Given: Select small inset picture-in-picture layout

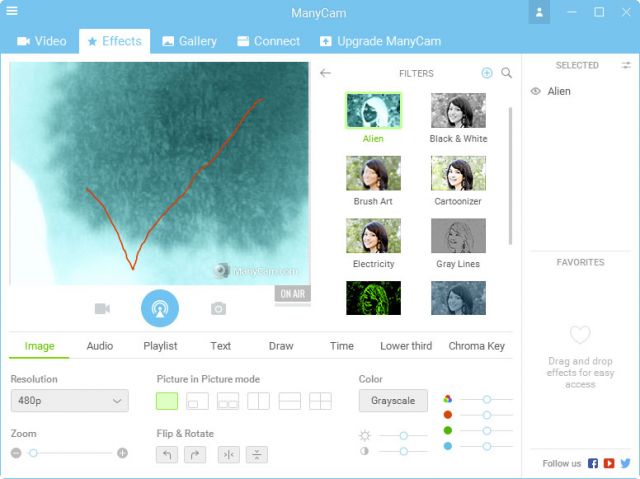Looking at the screenshot, I should (198, 401).
